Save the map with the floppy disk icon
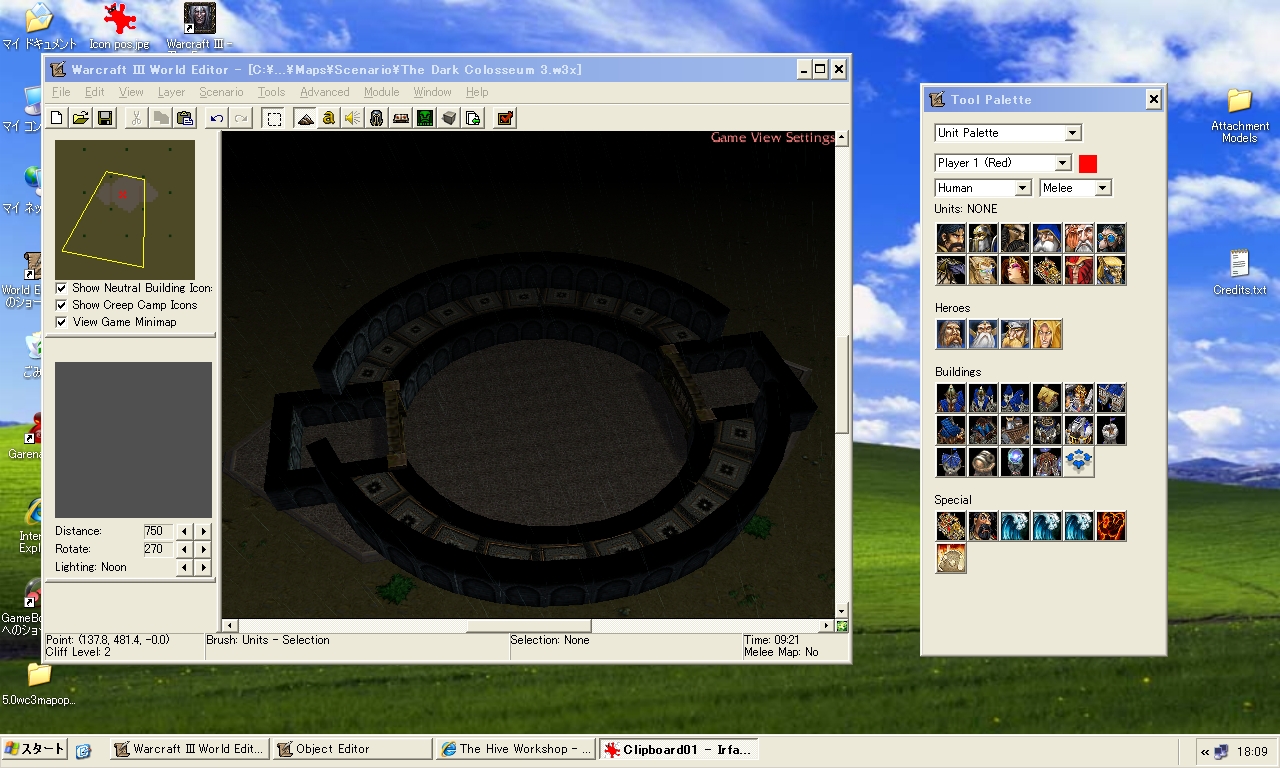 click(104, 118)
